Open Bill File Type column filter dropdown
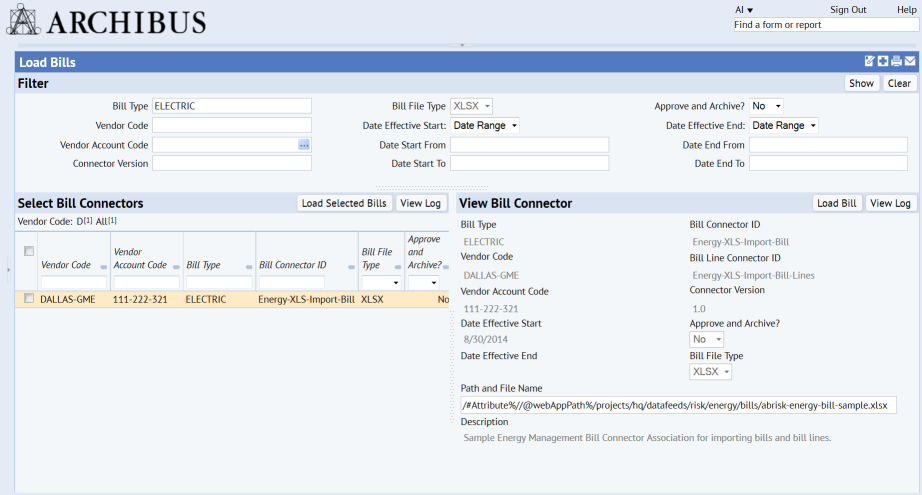Screen dimensions: 922x495 pyautogui.click(x=382, y=283)
